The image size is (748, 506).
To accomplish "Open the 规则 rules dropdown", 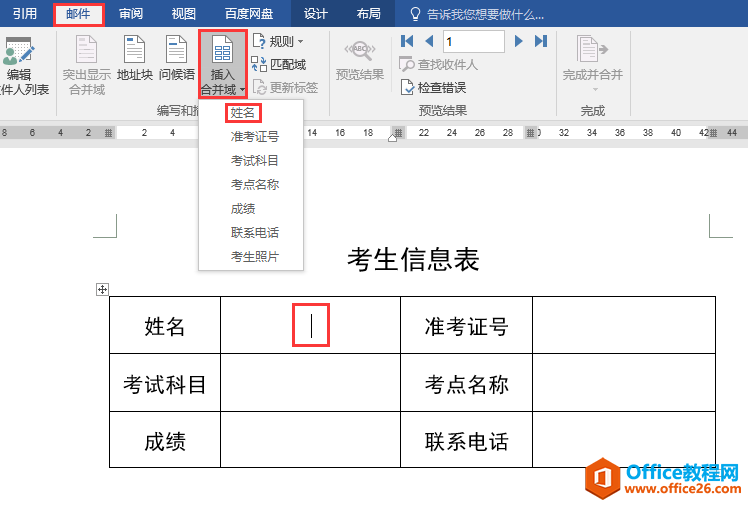I will pos(278,41).
